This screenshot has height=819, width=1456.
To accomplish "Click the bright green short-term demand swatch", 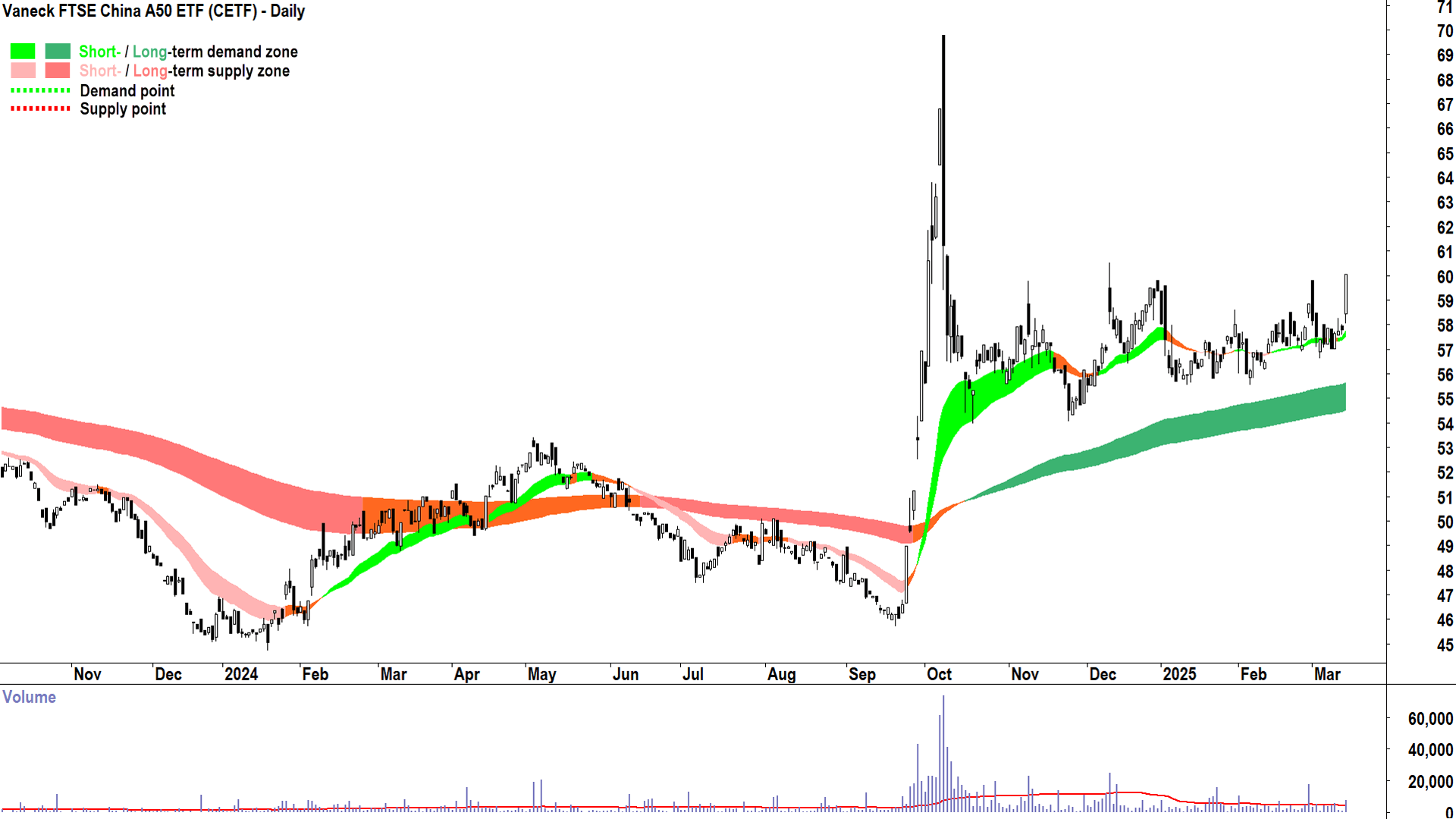I will point(23,52).
